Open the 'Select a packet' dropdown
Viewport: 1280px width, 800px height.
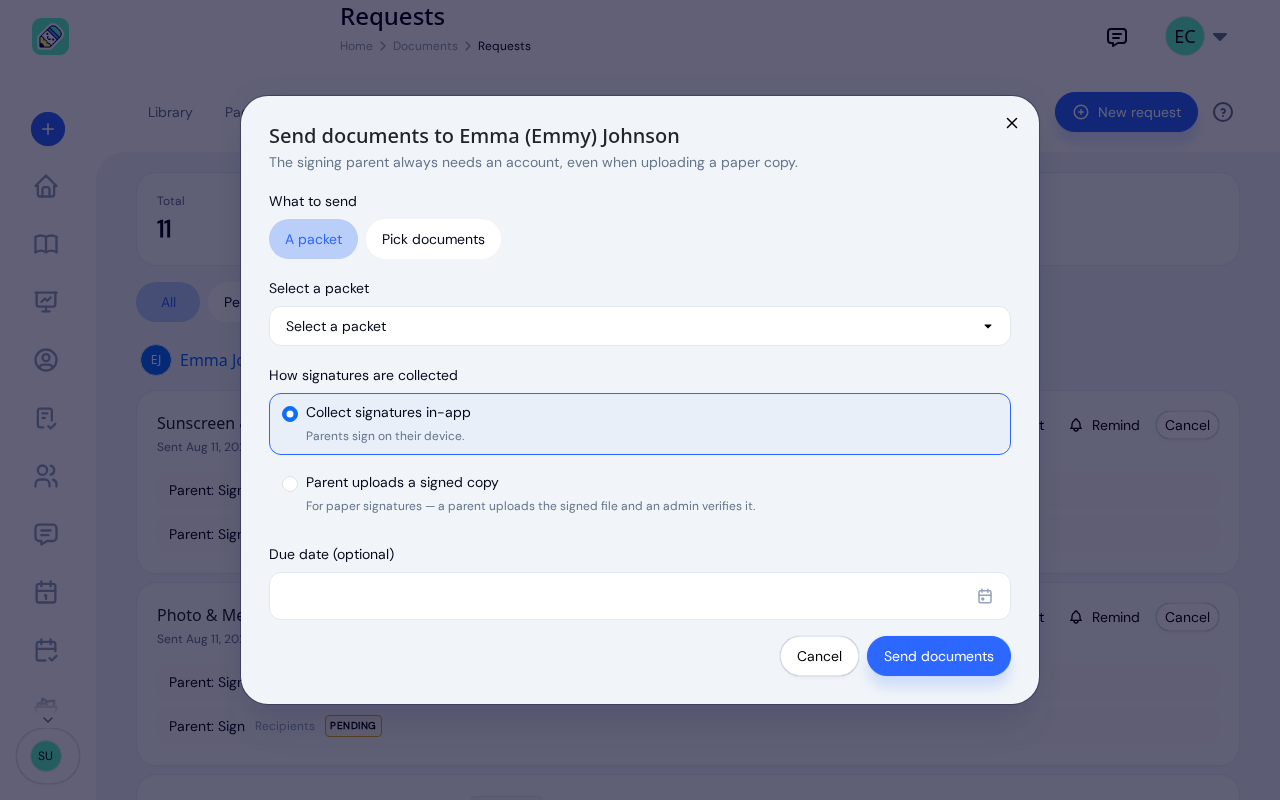tap(640, 326)
